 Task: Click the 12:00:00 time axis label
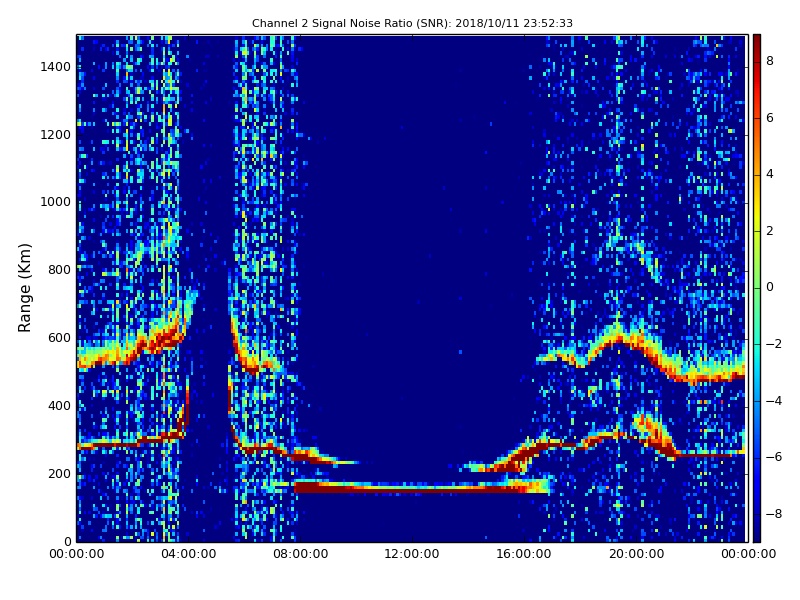pos(412,554)
